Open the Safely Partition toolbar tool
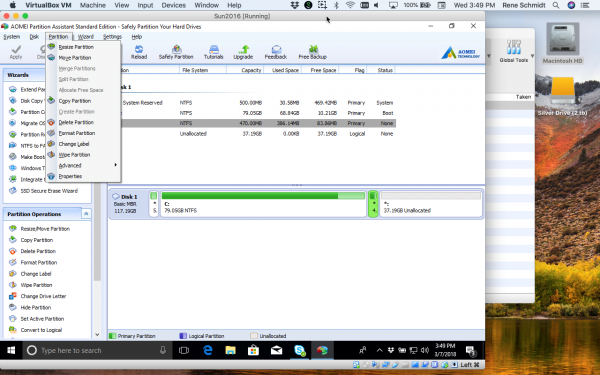The width and height of the screenshot is (600, 375). pyautogui.click(x=176, y=52)
